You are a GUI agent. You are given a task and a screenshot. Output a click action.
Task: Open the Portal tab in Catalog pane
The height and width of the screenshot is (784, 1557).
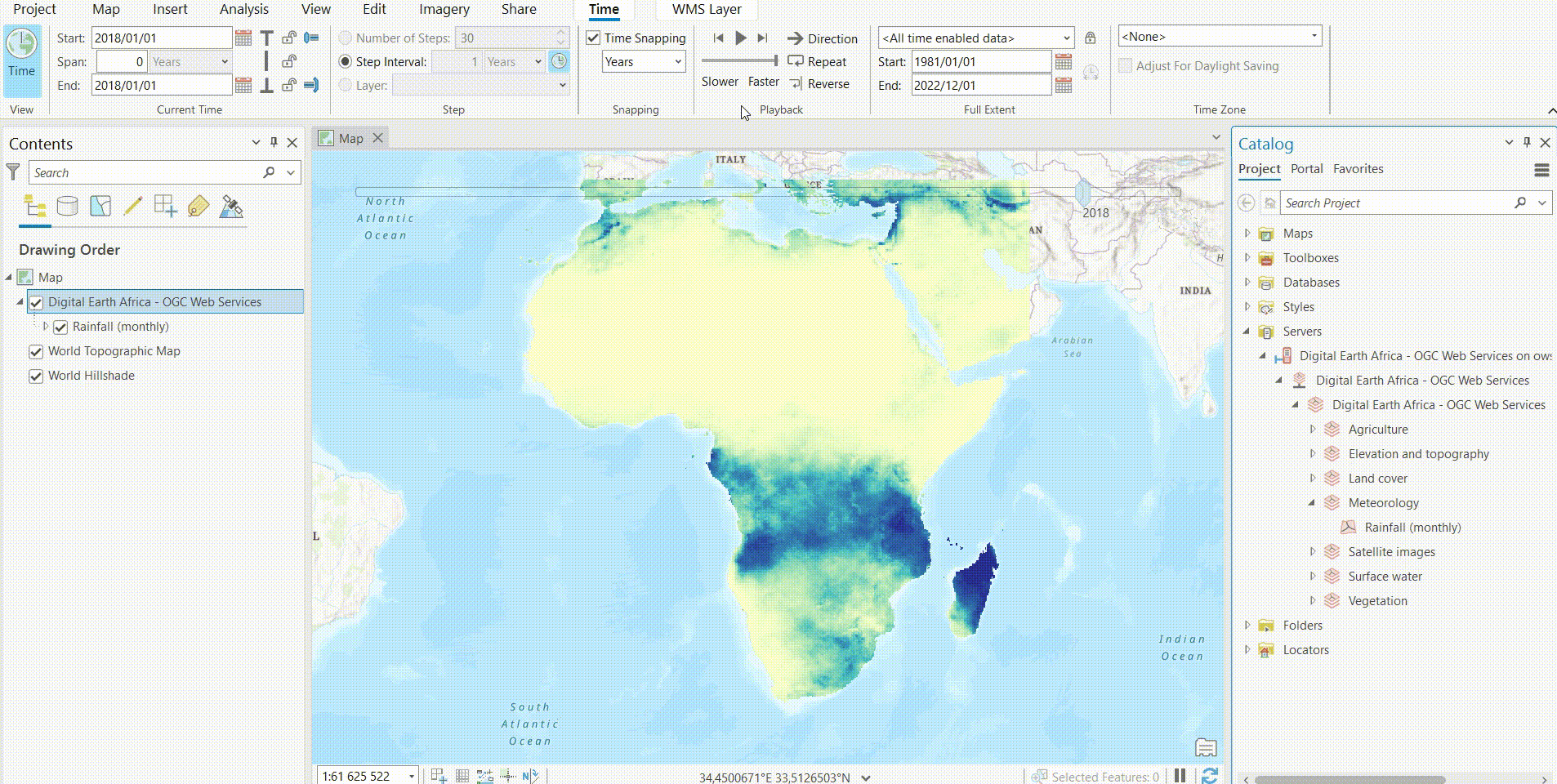1305,169
